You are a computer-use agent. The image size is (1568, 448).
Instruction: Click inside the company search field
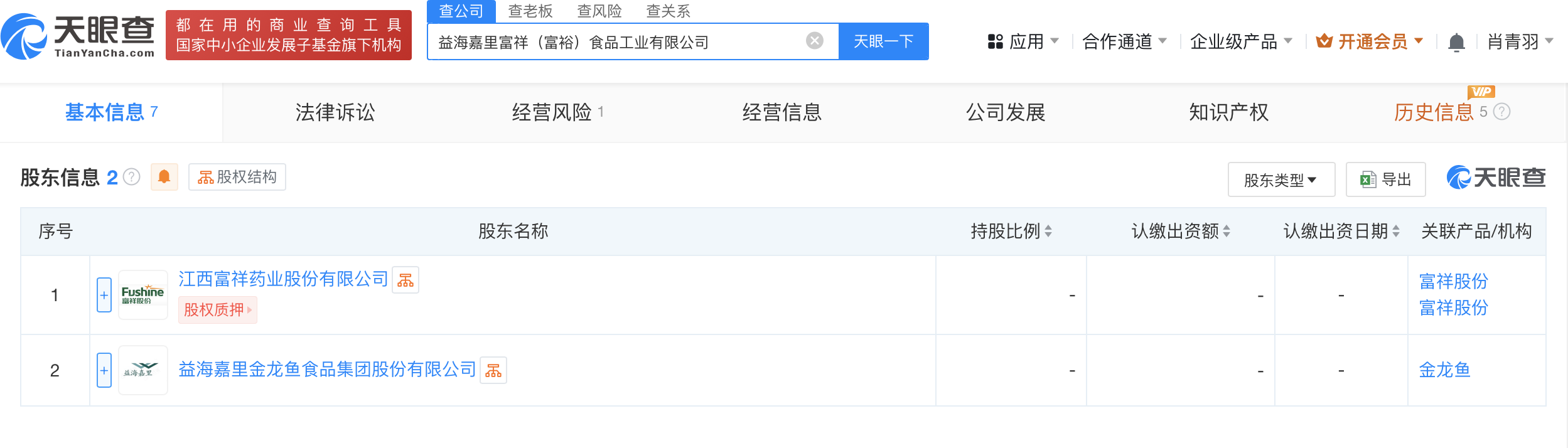click(615, 42)
